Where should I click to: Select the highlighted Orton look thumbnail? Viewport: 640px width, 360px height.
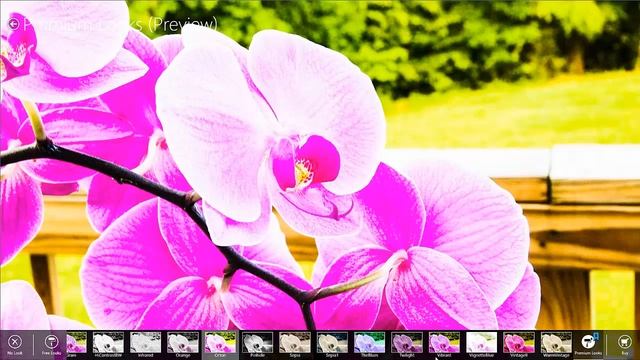(x=220, y=342)
